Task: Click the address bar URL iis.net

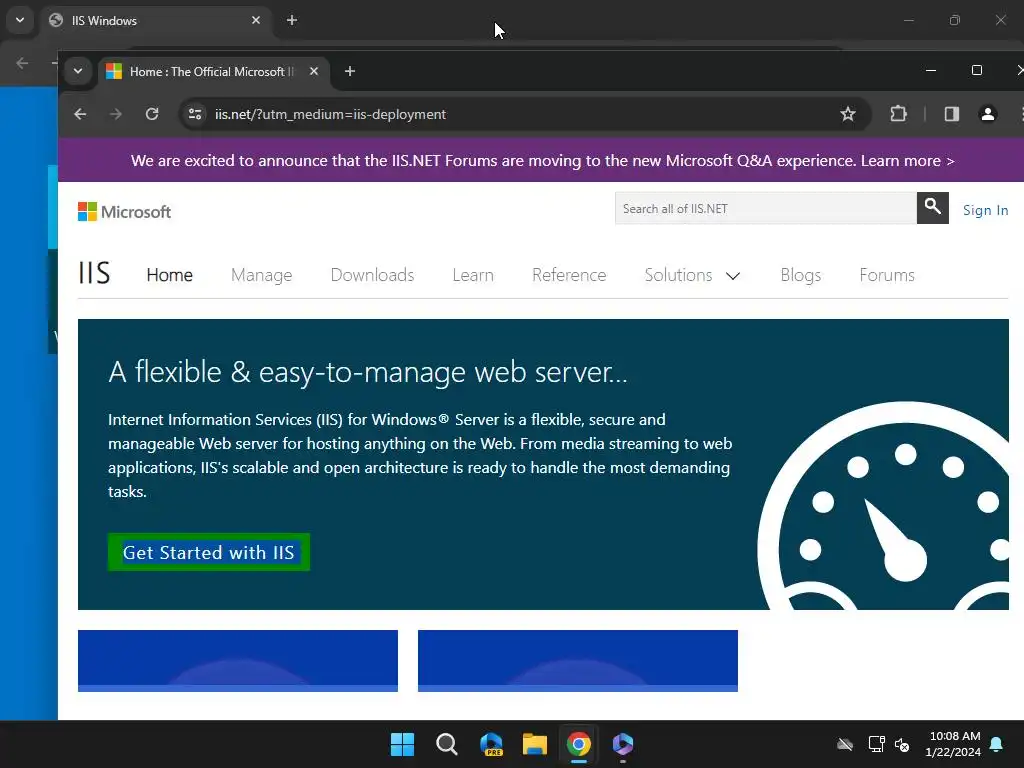Action: [330, 114]
